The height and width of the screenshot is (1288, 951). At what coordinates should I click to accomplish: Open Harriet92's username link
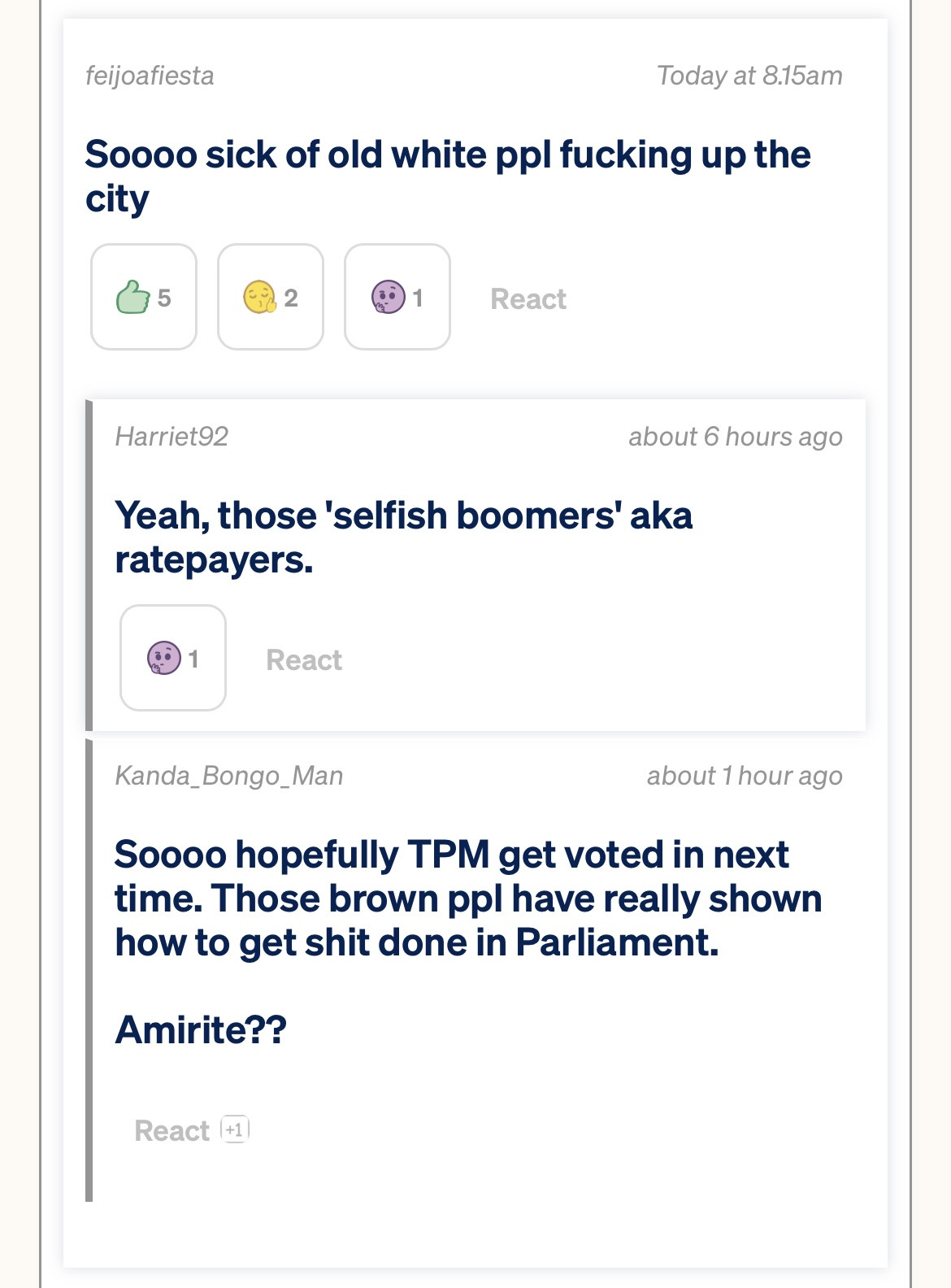(172, 437)
